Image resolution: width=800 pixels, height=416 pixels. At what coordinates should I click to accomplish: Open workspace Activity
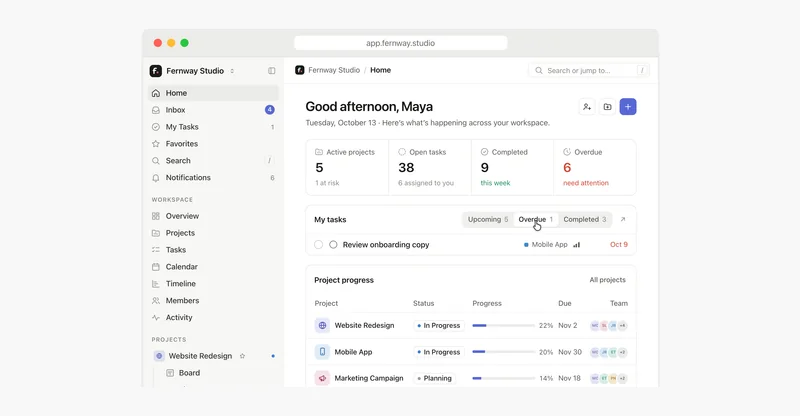[x=213, y=317]
